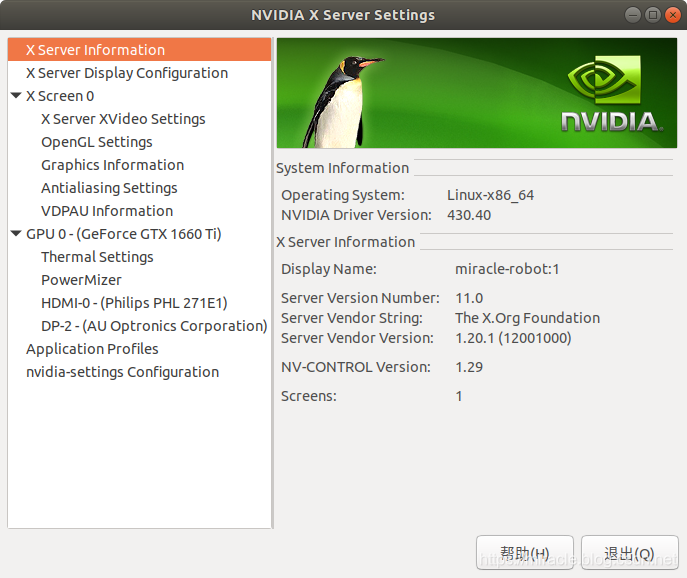Viewport: 687px width, 578px height.
Task: Click the NVIDIA Driver Version label
Action: click(356, 215)
